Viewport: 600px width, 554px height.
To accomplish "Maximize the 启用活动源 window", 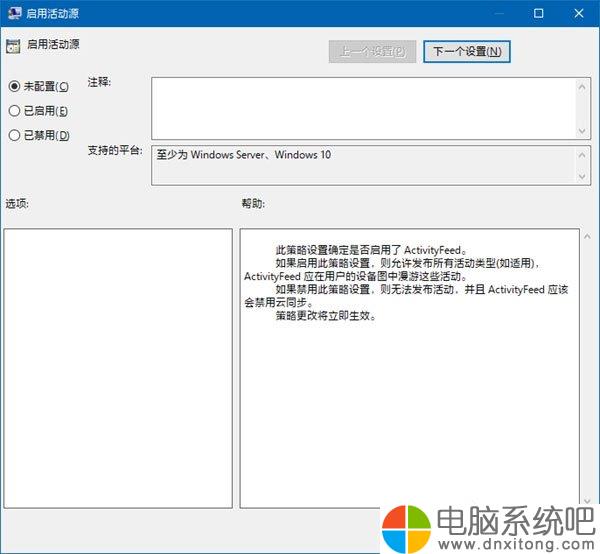I will [538, 13].
